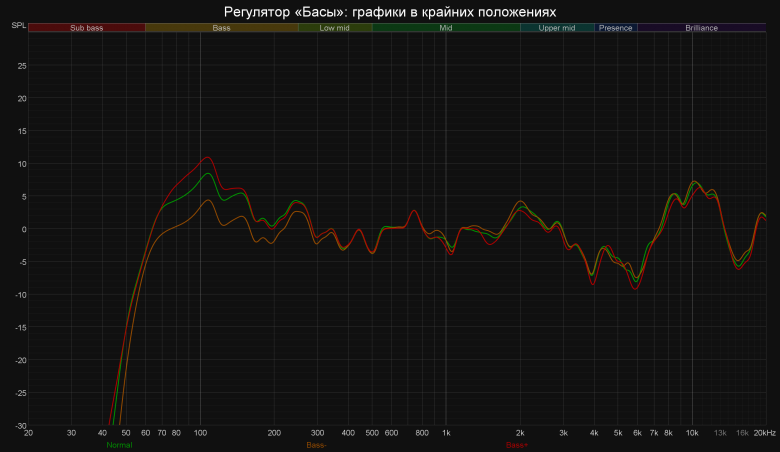Click the orange Bass- legend label
The height and width of the screenshot is (452, 780).
pyautogui.click(x=316, y=445)
